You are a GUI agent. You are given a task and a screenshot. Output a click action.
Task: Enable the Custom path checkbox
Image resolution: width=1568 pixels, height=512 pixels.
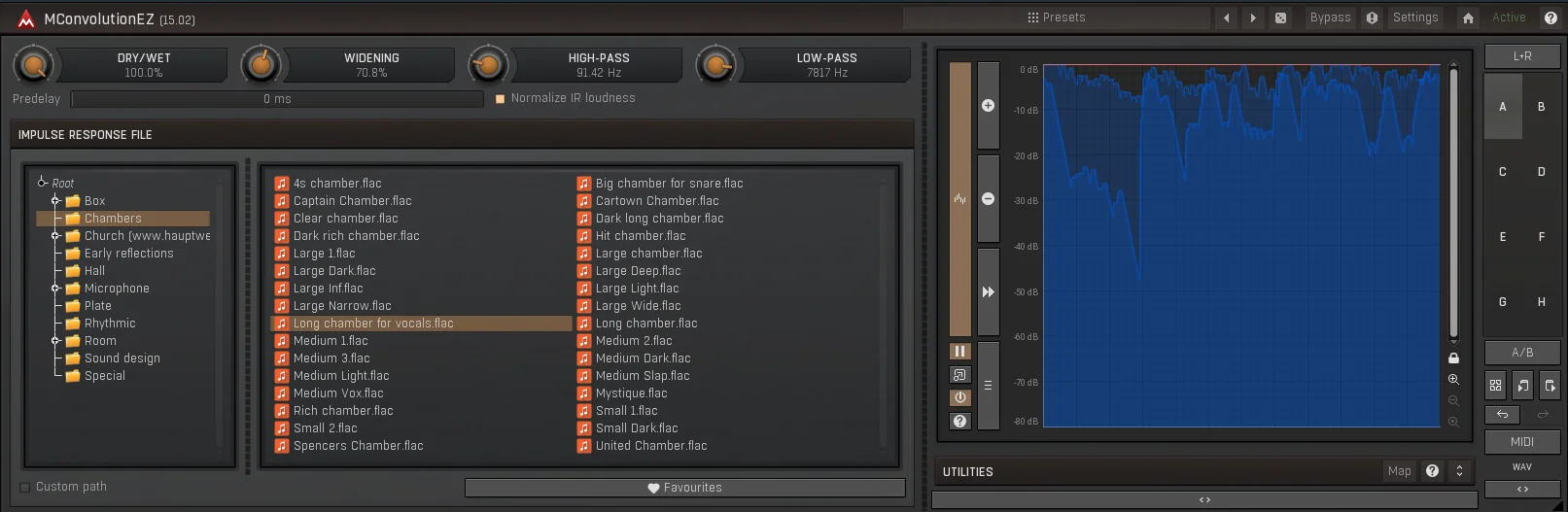pos(25,488)
